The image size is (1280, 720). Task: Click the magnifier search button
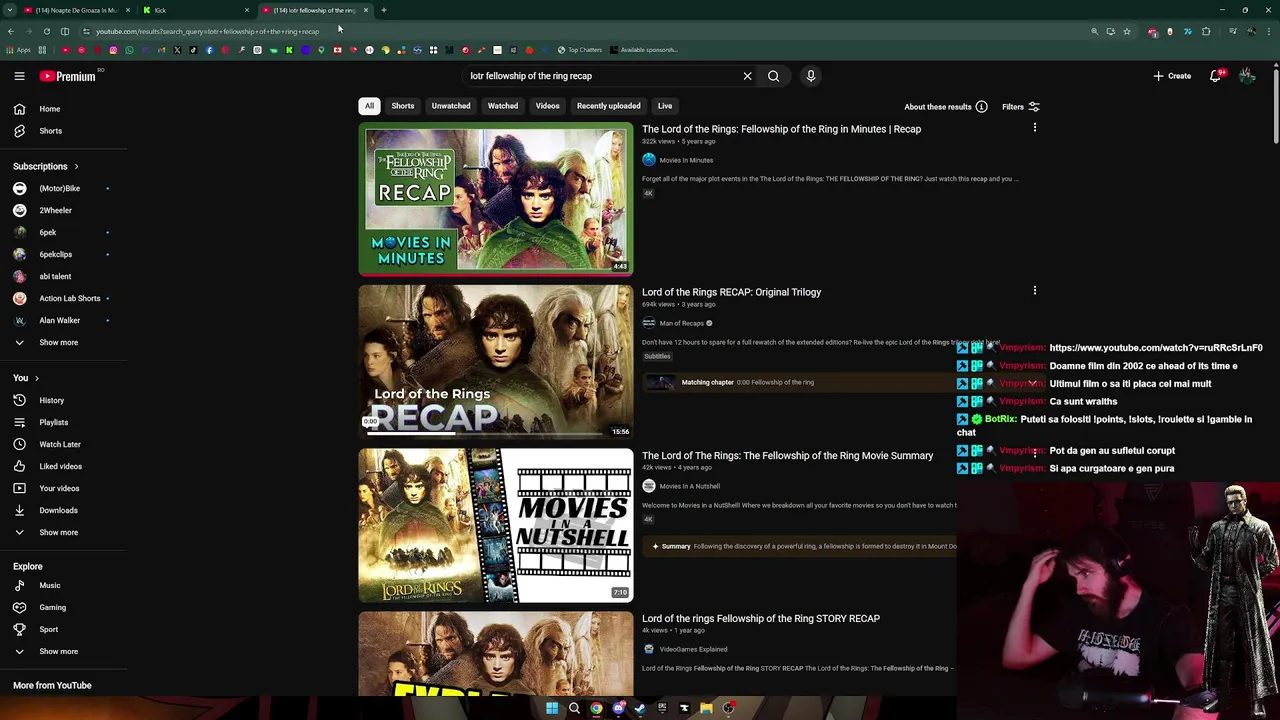tap(773, 76)
